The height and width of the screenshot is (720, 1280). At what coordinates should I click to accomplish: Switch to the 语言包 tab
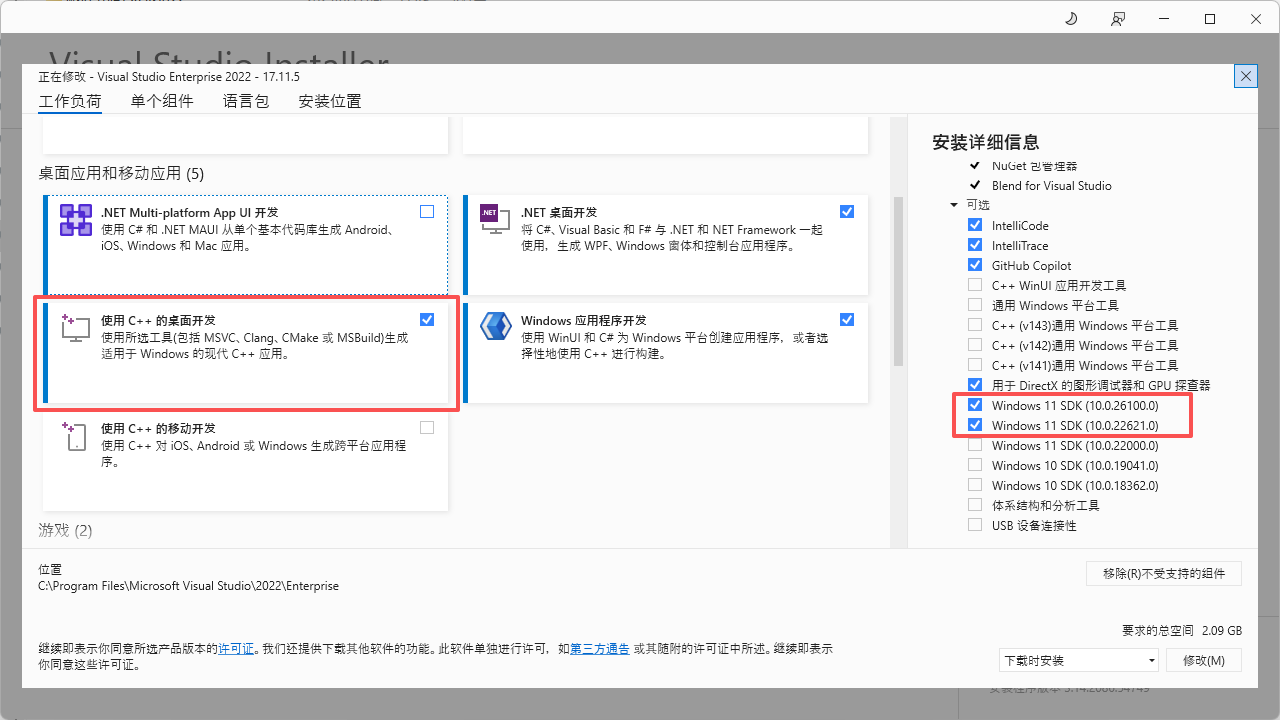tap(246, 101)
